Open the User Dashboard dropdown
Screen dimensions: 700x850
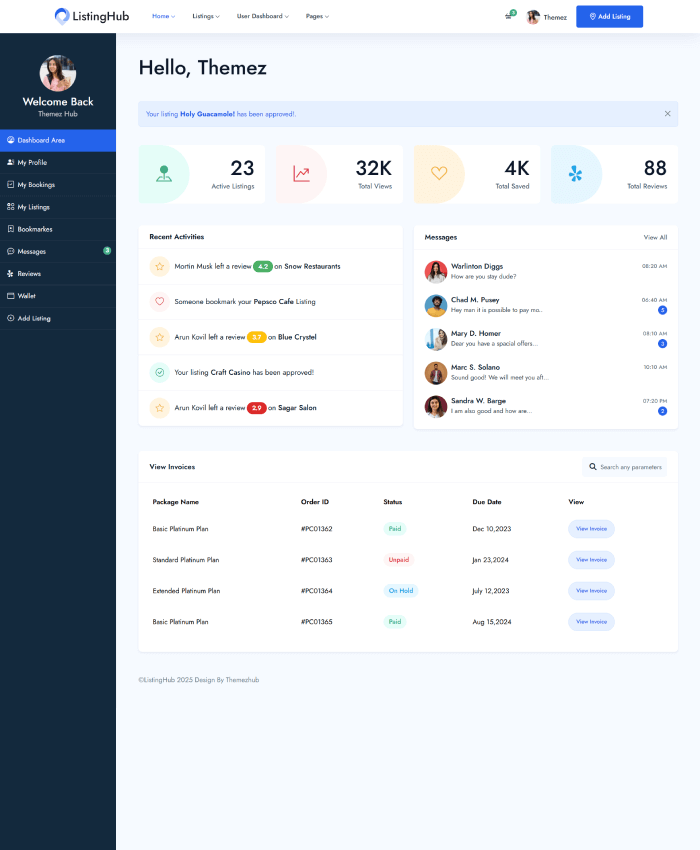tap(262, 17)
